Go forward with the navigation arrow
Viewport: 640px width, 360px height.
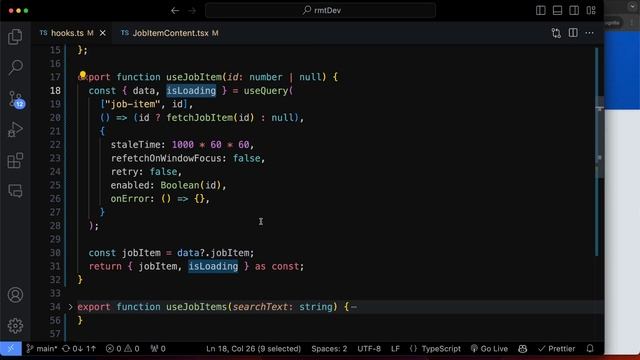pos(192,11)
